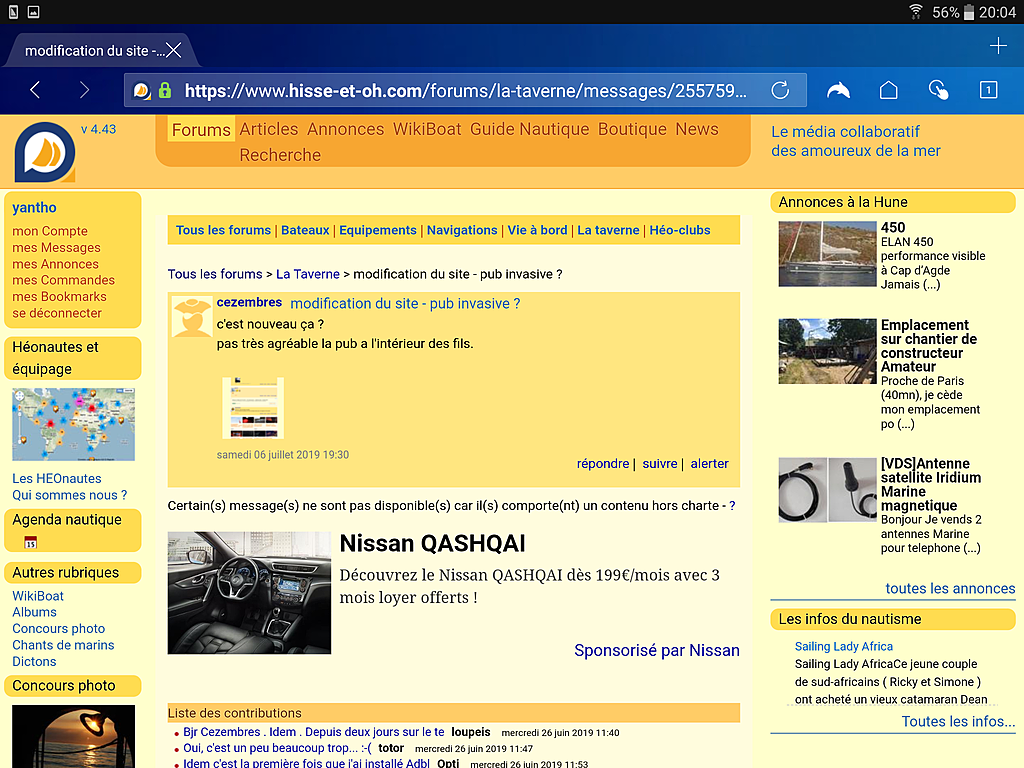This screenshot has height=768, width=1024.
Task: Select the Bateaux forum category
Action: click(305, 230)
